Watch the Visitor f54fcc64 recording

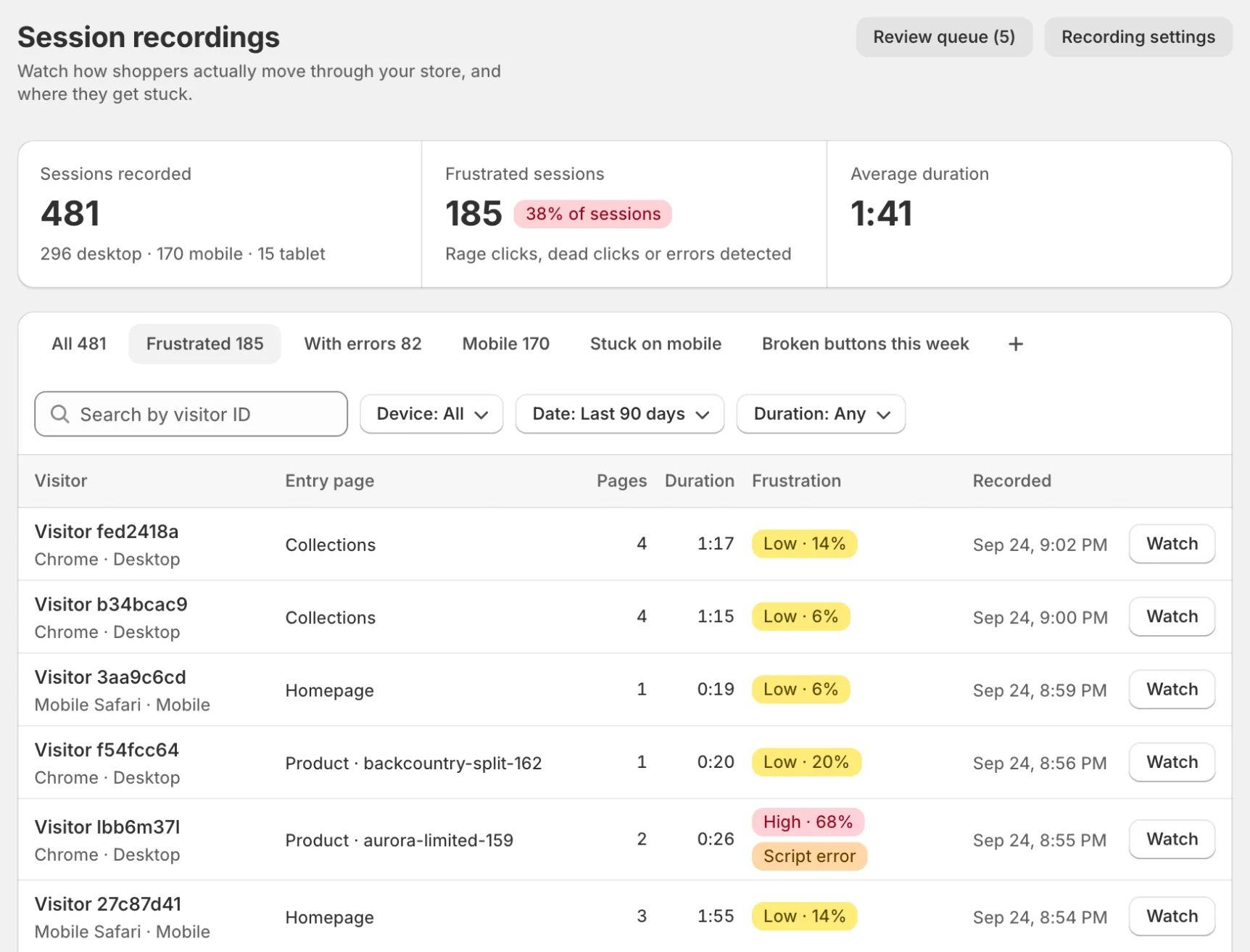(1172, 762)
